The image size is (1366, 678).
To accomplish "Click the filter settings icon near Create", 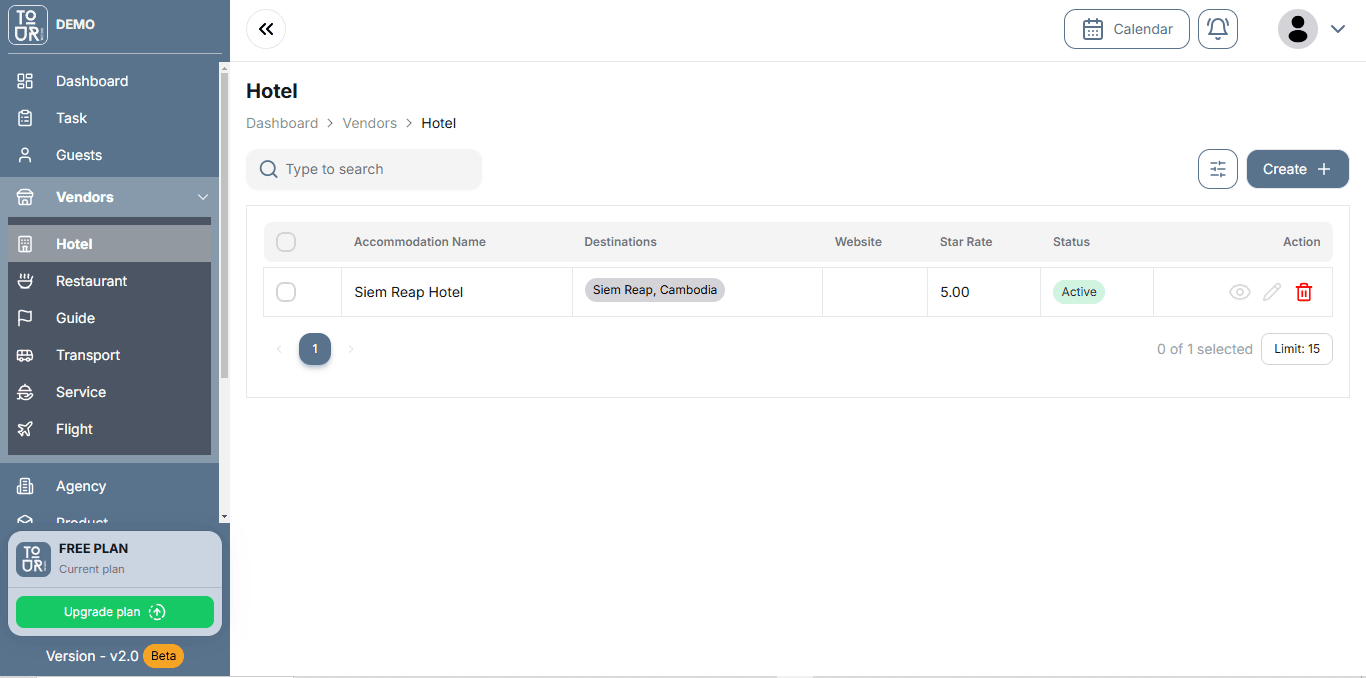I will [1217, 169].
